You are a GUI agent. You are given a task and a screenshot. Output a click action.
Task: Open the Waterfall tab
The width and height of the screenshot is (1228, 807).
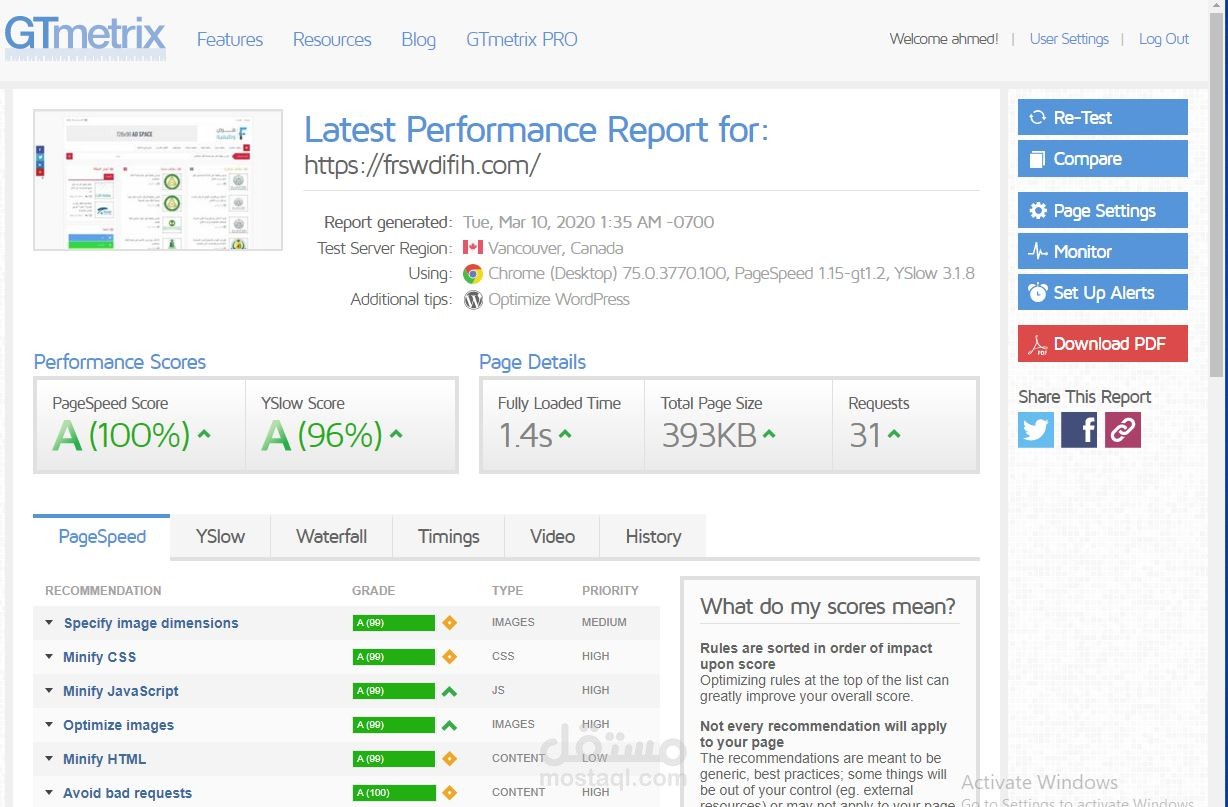331,537
